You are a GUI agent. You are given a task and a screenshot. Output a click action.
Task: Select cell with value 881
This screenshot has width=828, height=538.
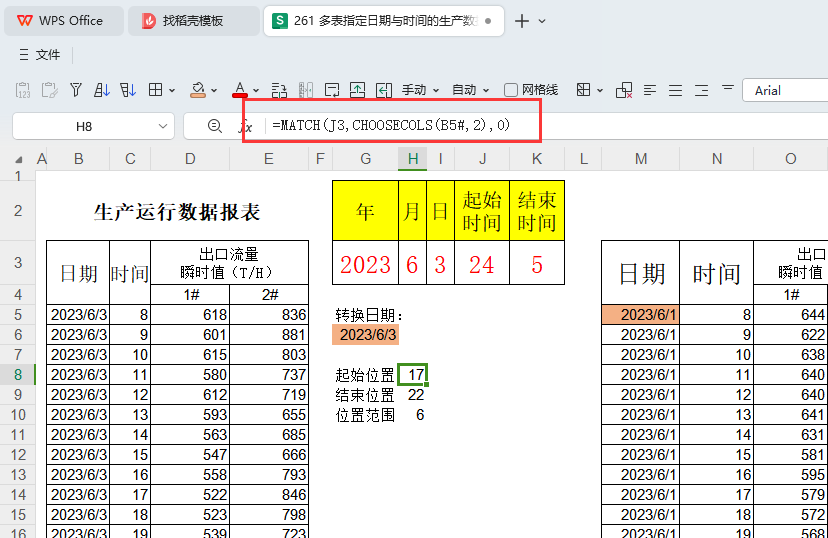269,335
